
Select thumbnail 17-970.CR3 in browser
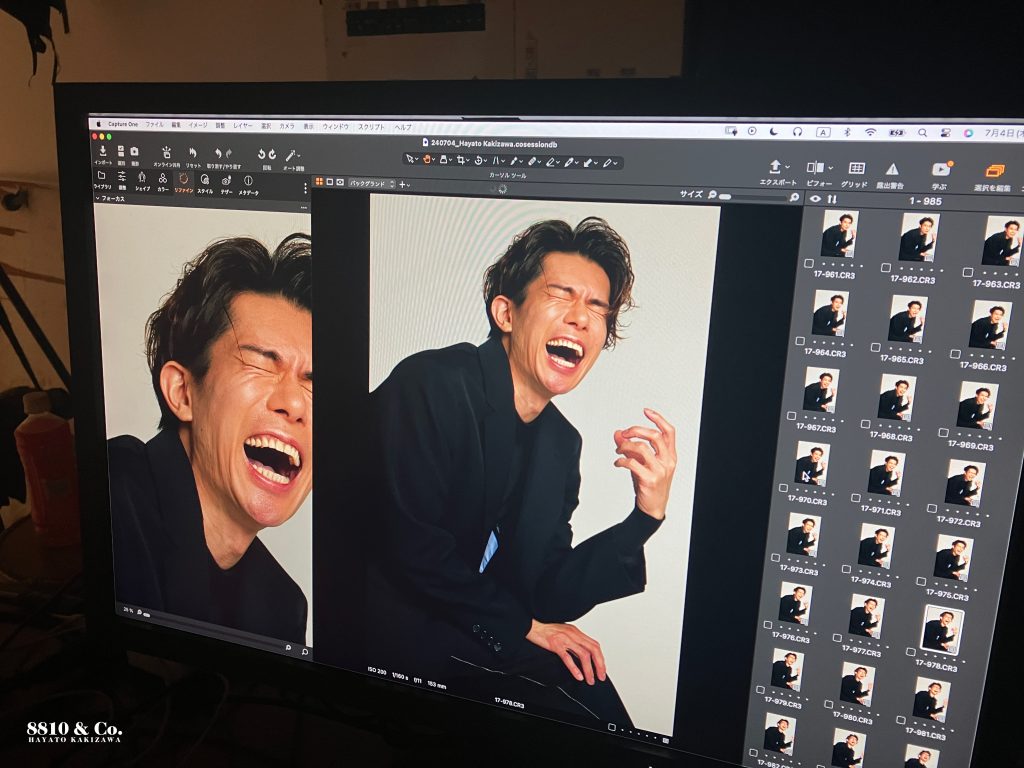[812, 462]
